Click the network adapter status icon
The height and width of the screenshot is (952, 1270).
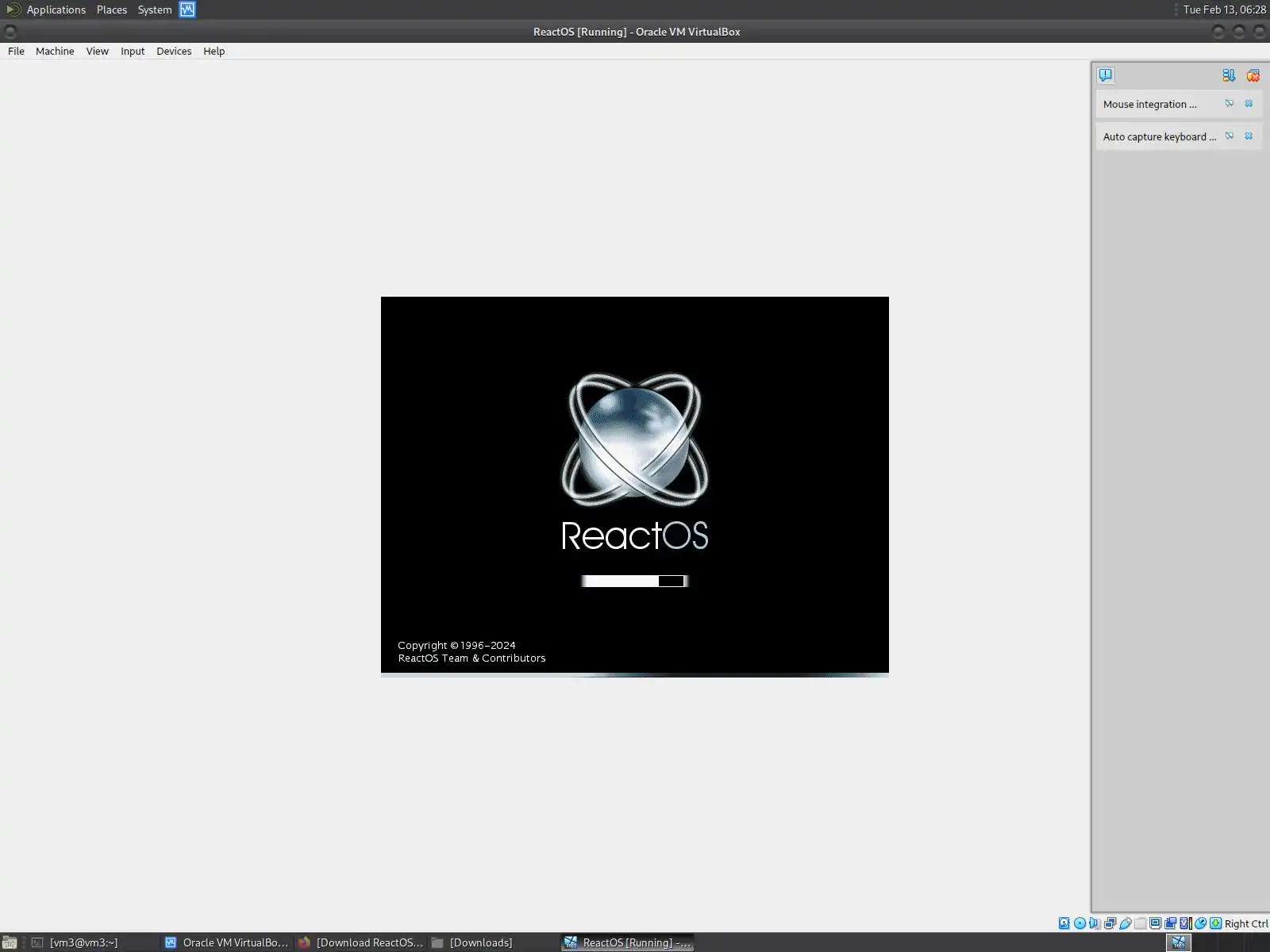(x=1110, y=923)
